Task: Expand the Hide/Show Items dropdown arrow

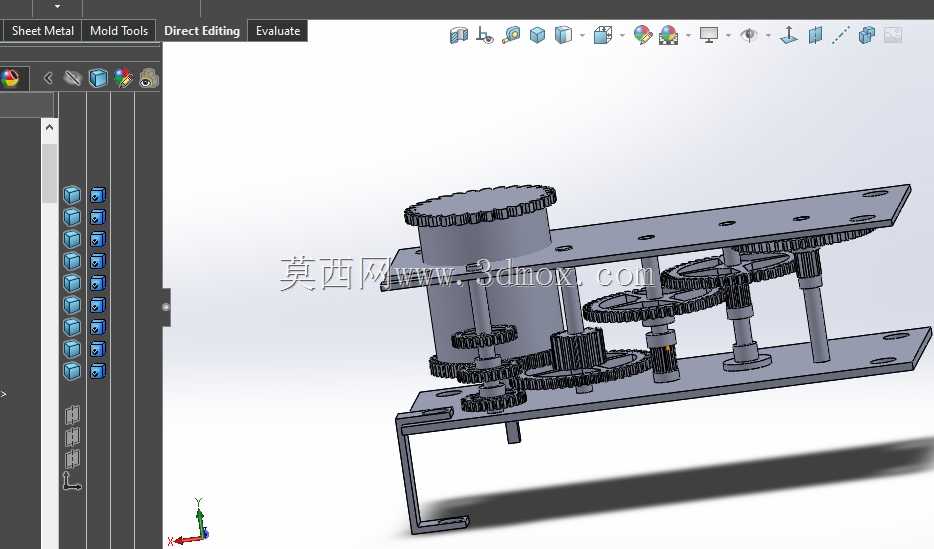Action: 768,36
